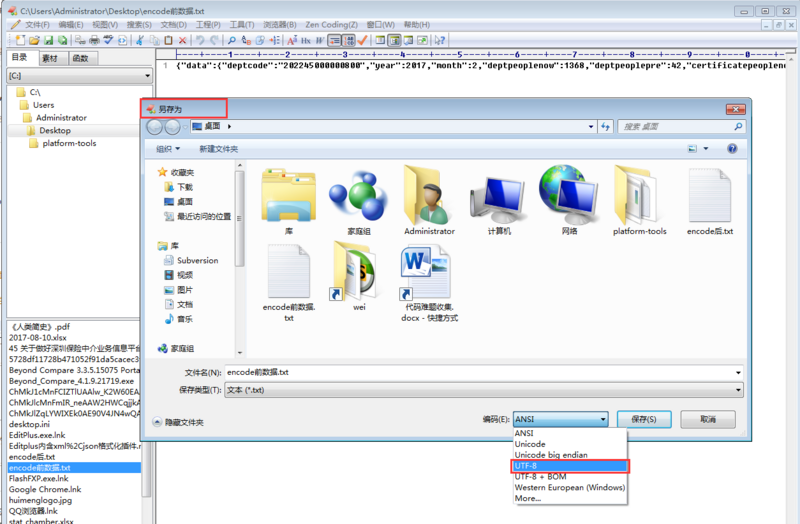Open the 保存类型 file type dropdown
The width and height of the screenshot is (800, 524).
point(484,390)
